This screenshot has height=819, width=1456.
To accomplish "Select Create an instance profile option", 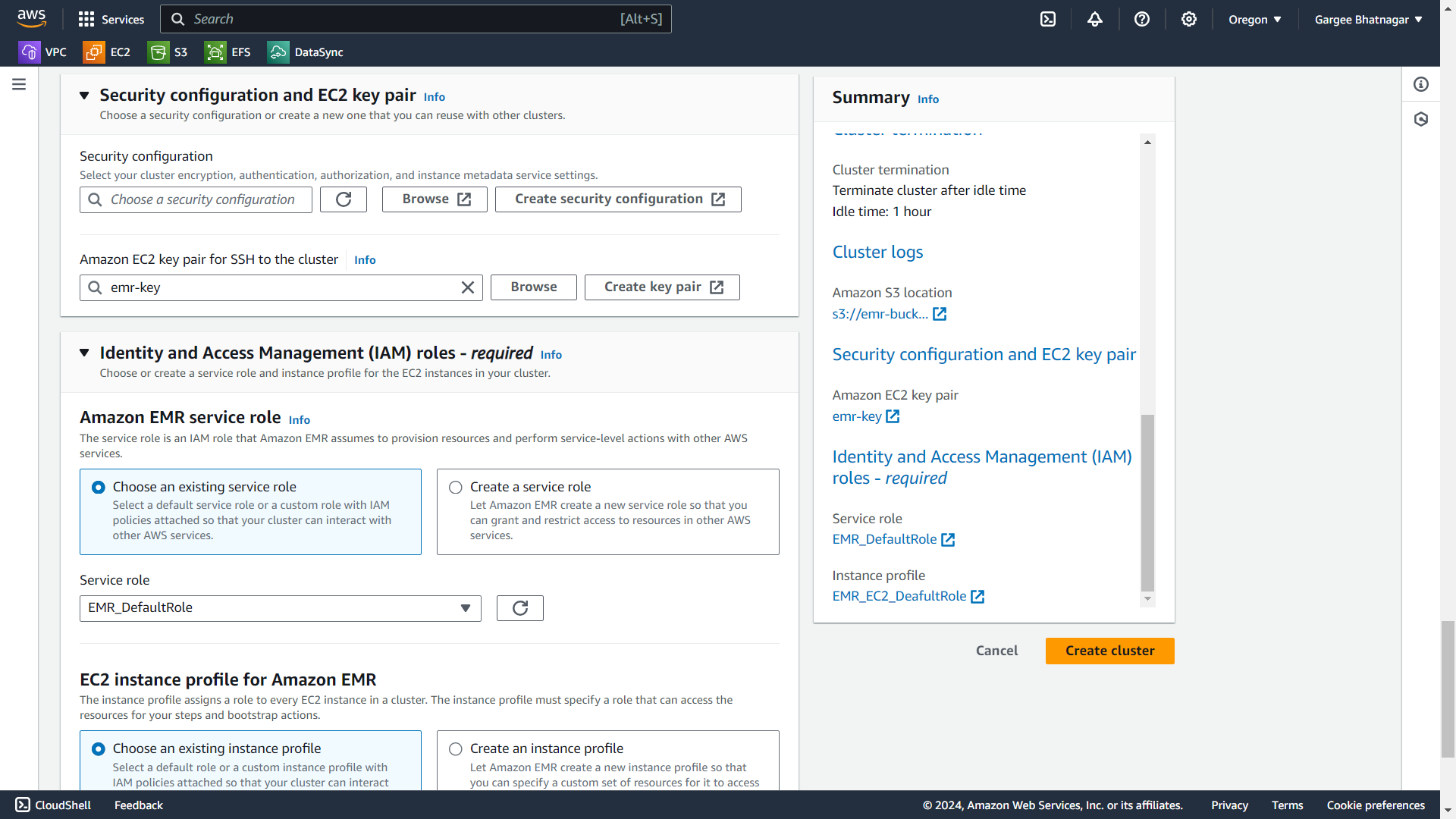I will 456,749.
